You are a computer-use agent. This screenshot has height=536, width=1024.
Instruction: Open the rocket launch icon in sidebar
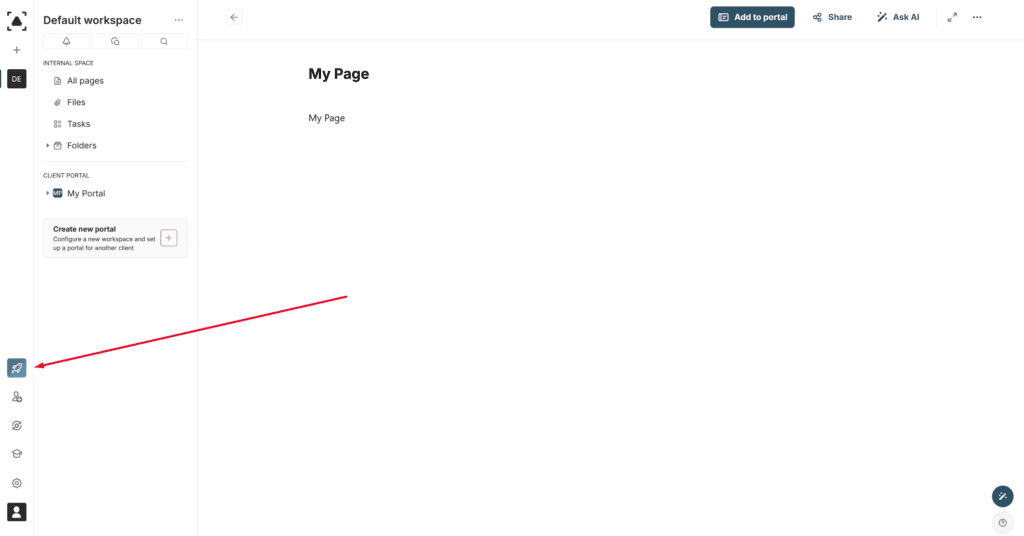click(x=16, y=368)
